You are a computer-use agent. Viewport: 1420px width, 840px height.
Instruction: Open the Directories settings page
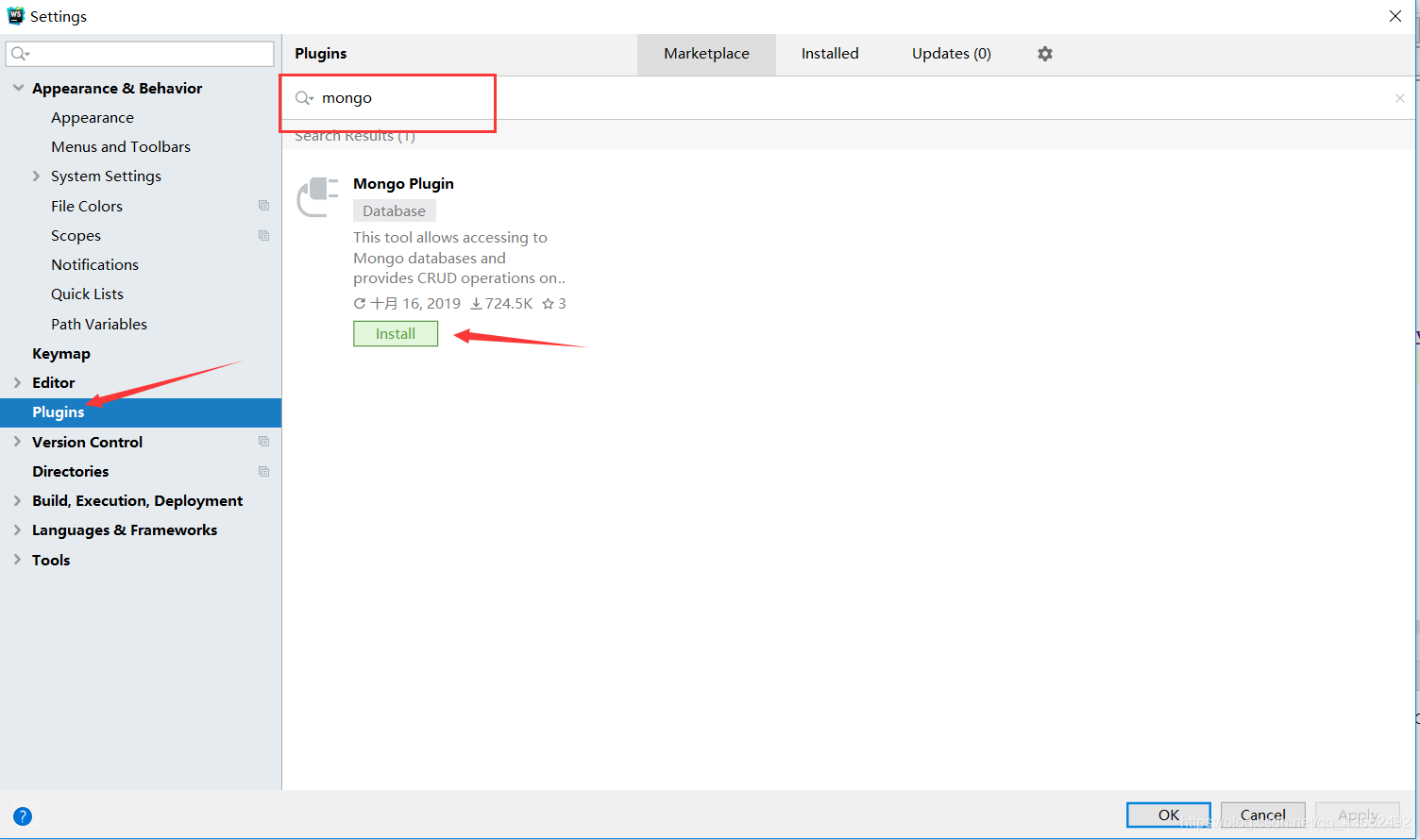(x=70, y=471)
